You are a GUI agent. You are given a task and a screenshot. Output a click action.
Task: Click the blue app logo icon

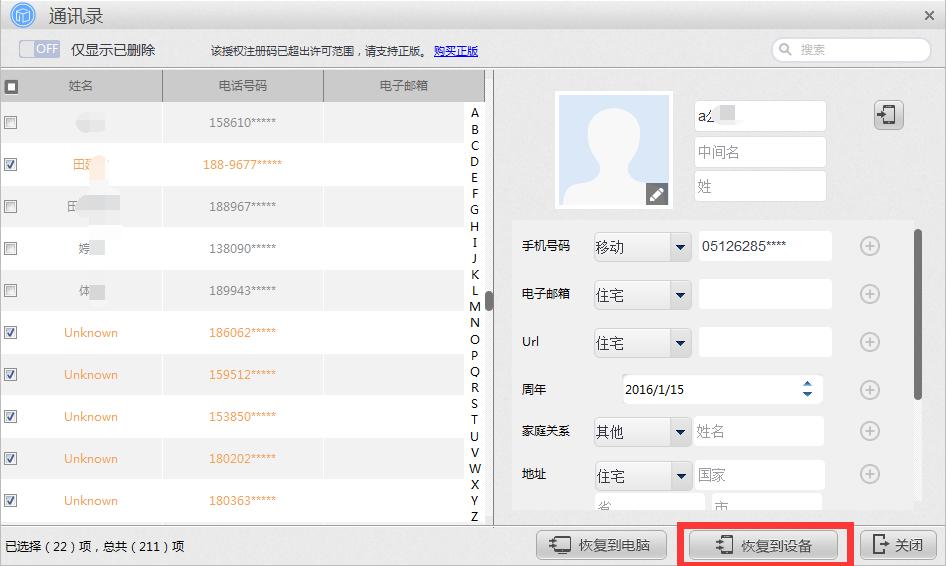click(23, 15)
